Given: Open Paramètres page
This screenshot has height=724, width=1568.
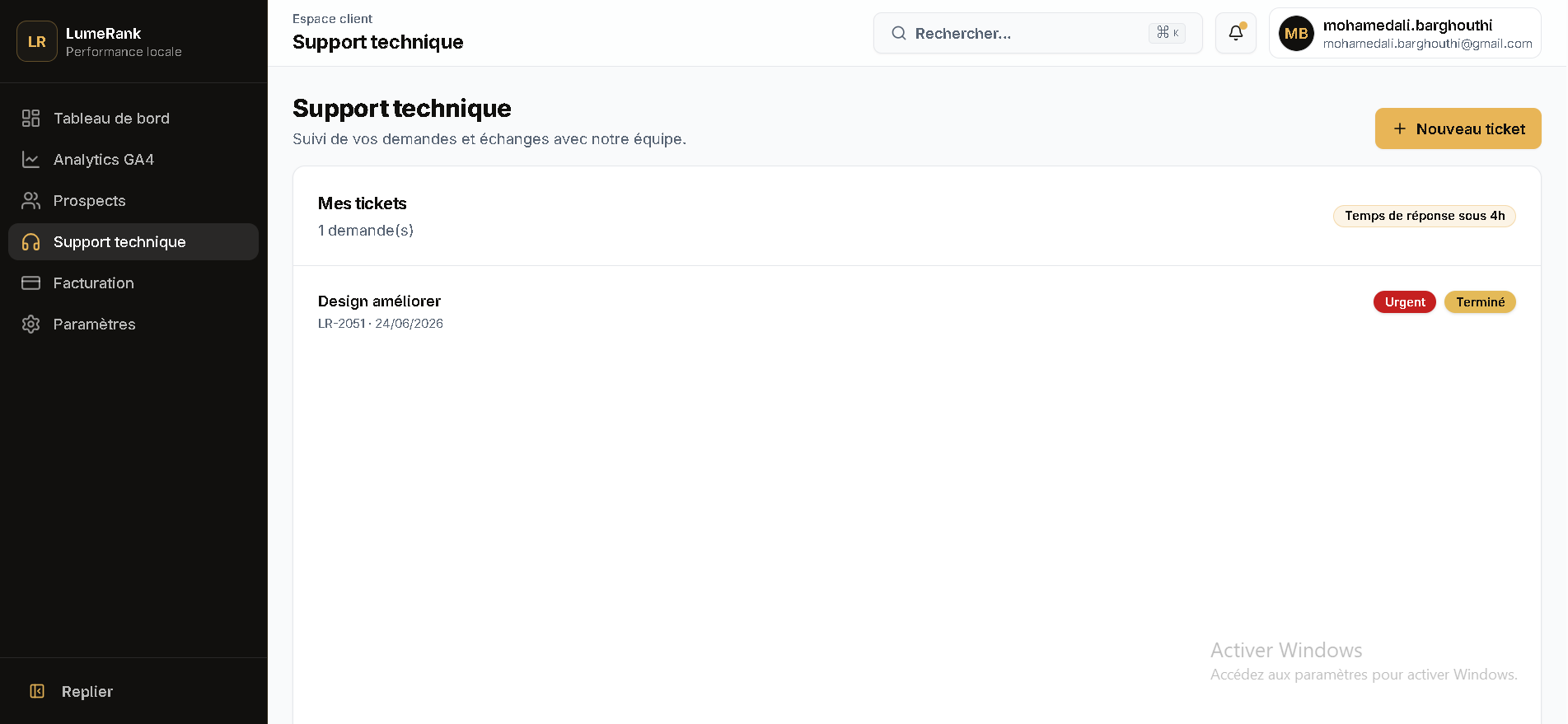Looking at the screenshot, I should pos(133,325).
